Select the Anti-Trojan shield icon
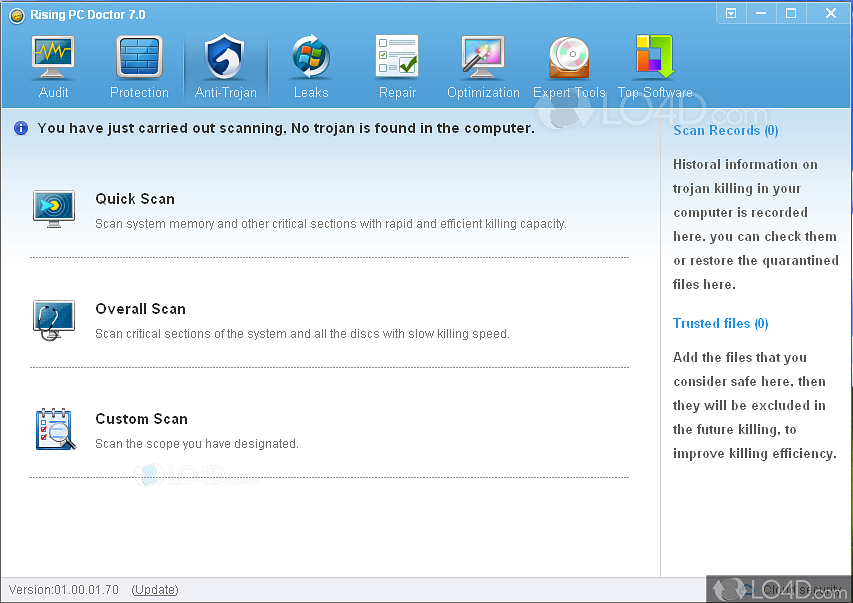Screen dimensions: 853x603 point(225,56)
